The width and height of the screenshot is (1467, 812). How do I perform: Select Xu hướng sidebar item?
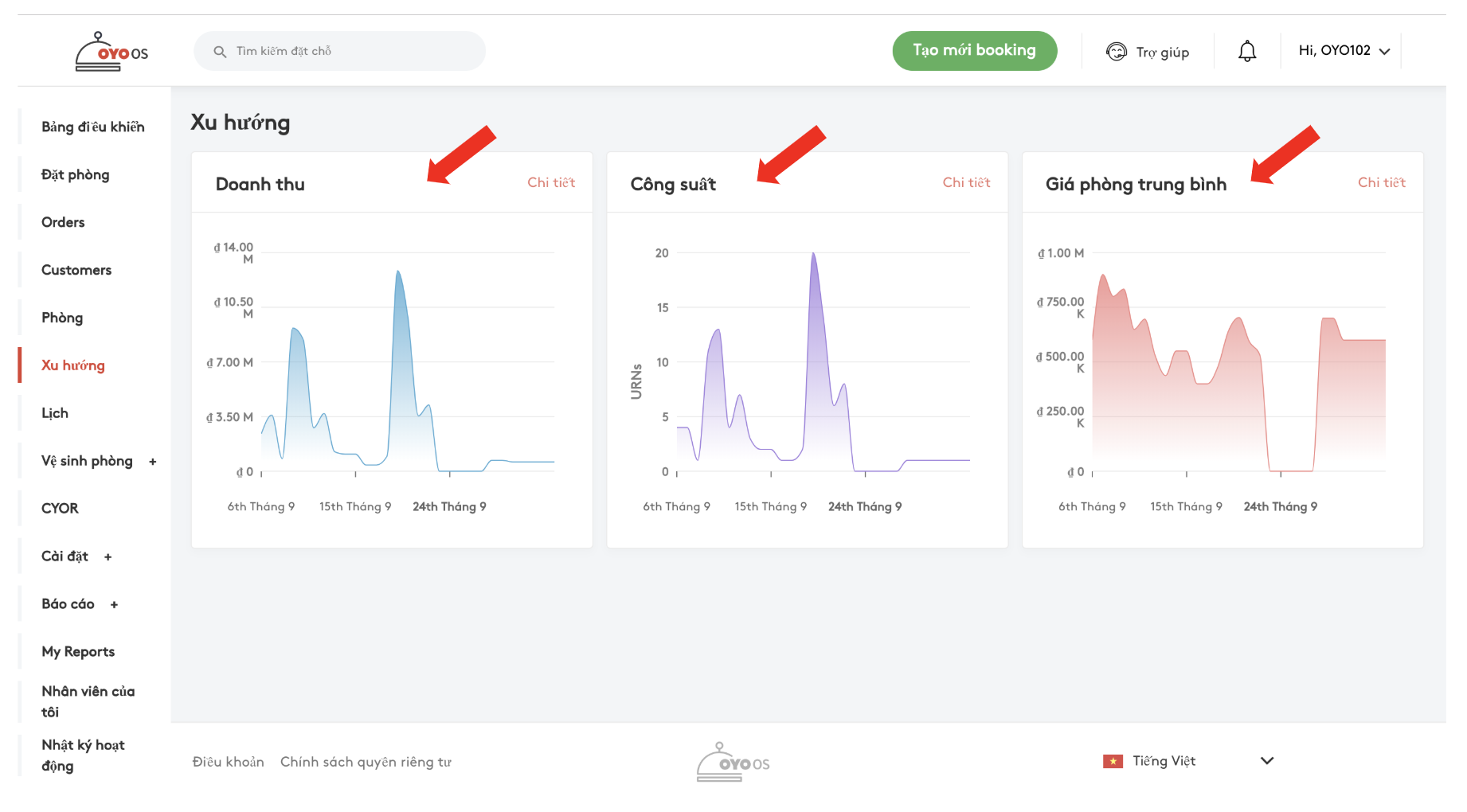point(73,365)
